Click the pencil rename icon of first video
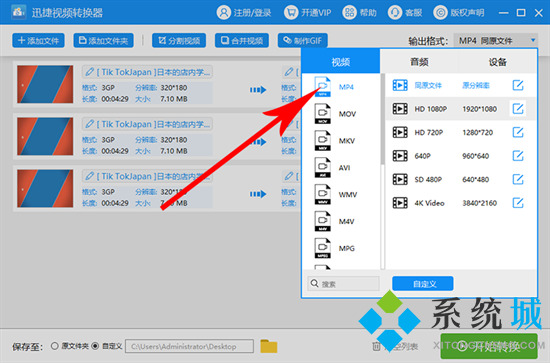The image size is (550, 363). [89, 72]
